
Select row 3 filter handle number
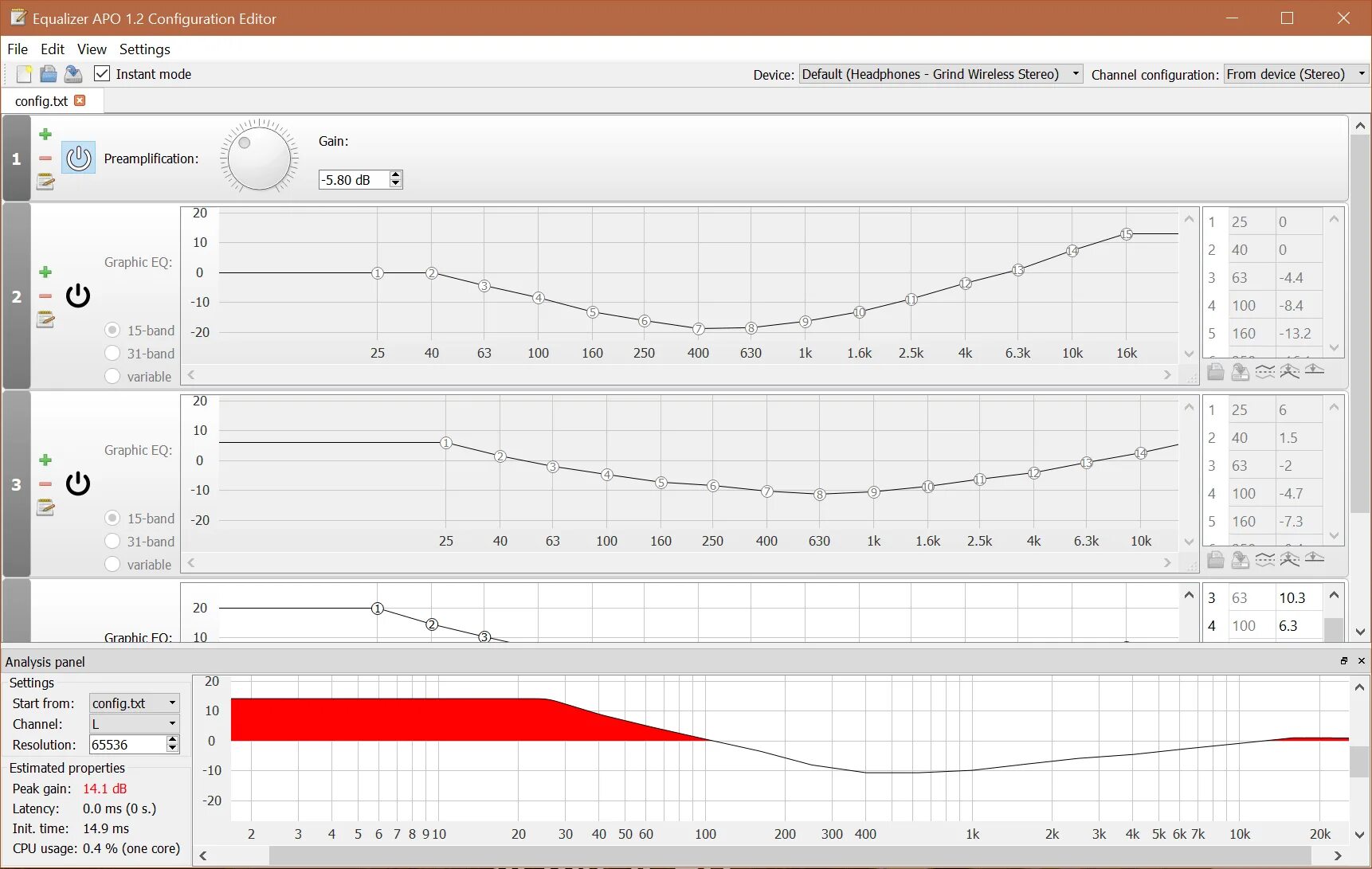16,484
